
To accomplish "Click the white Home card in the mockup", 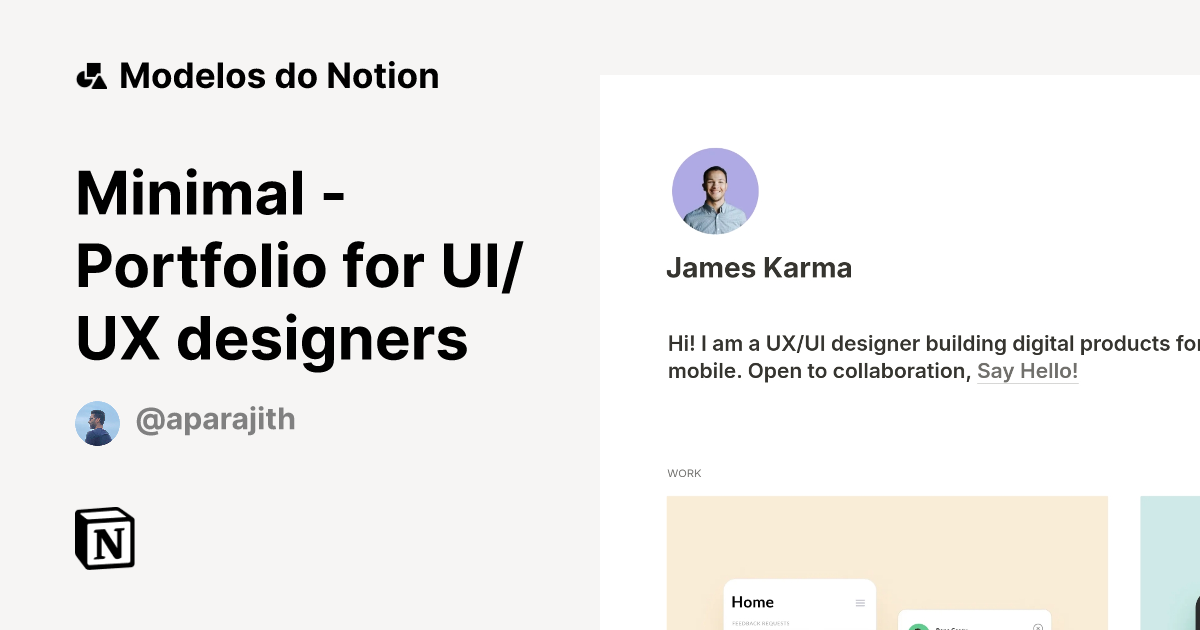I will tap(800, 610).
